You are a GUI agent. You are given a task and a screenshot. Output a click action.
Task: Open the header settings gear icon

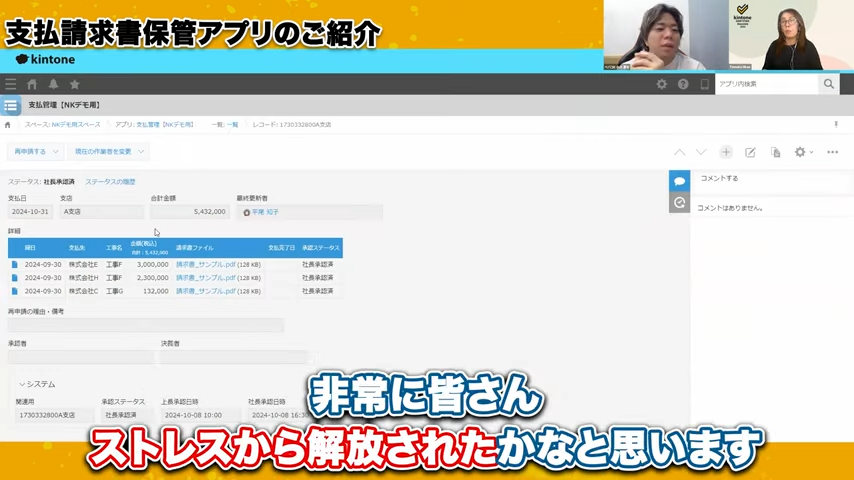pyautogui.click(x=662, y=84)
